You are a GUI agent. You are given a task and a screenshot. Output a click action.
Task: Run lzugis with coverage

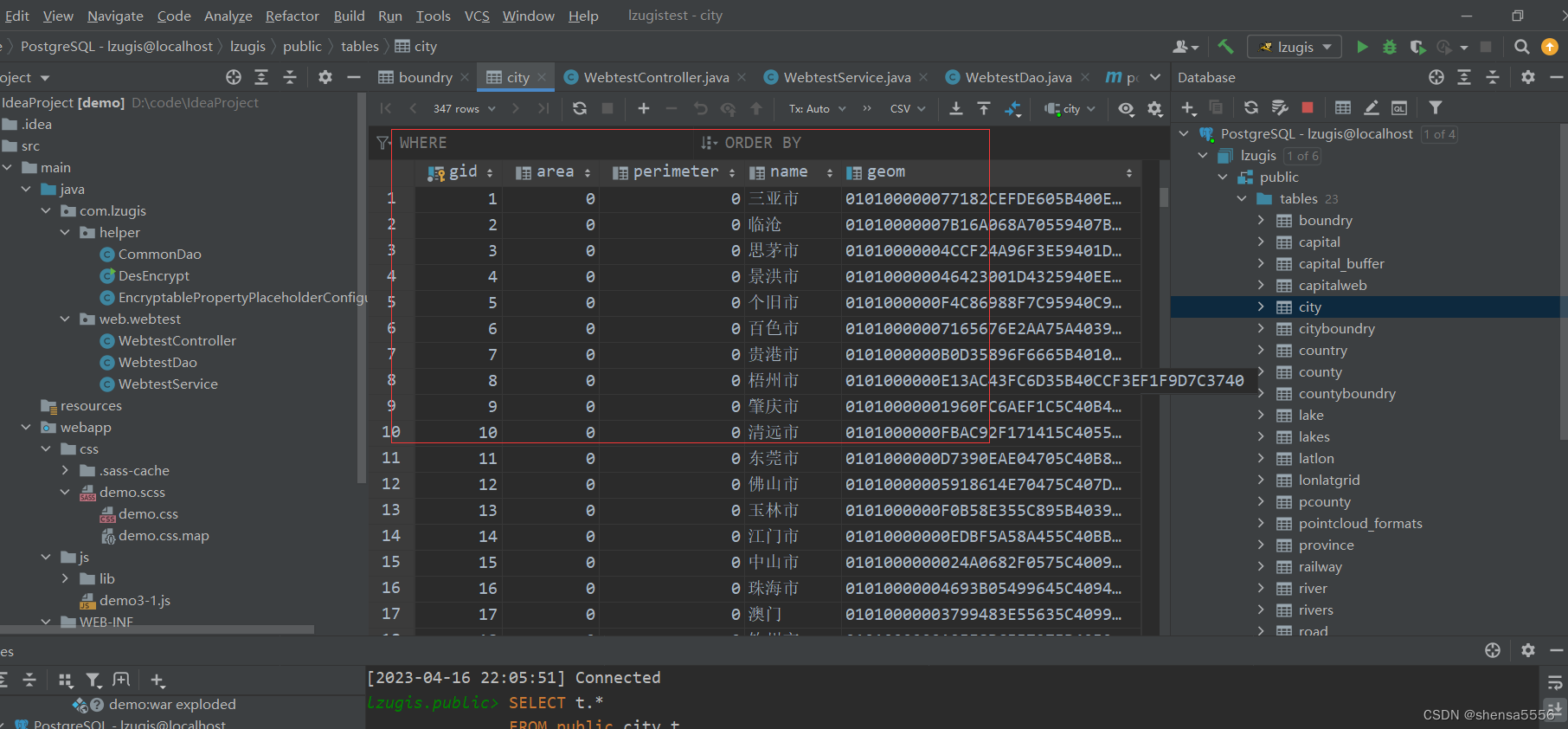pyautogui.click(x=1417, y=47)
